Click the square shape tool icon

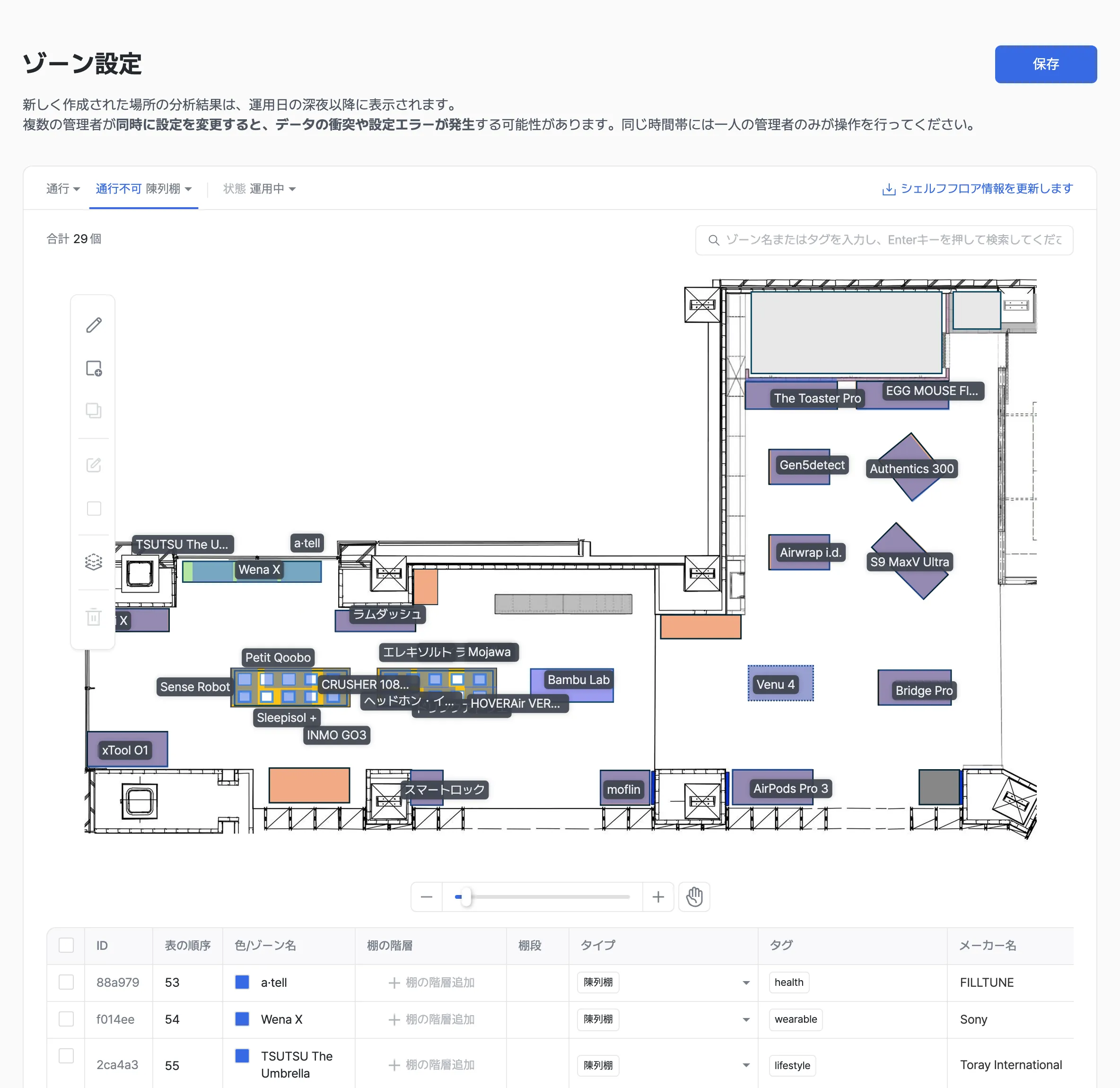(94, 509)
